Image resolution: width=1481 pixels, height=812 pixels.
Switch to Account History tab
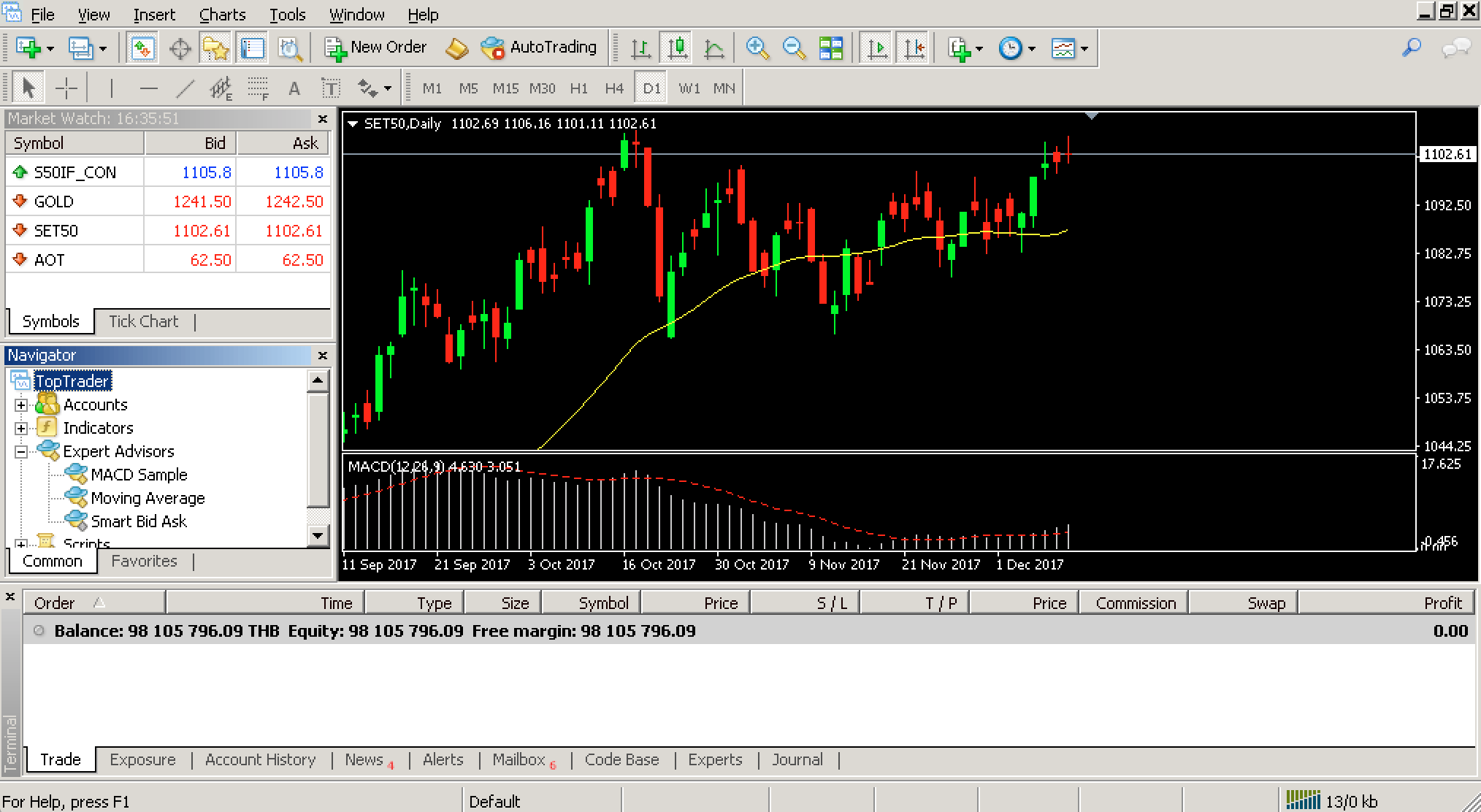tap(260, 759)
